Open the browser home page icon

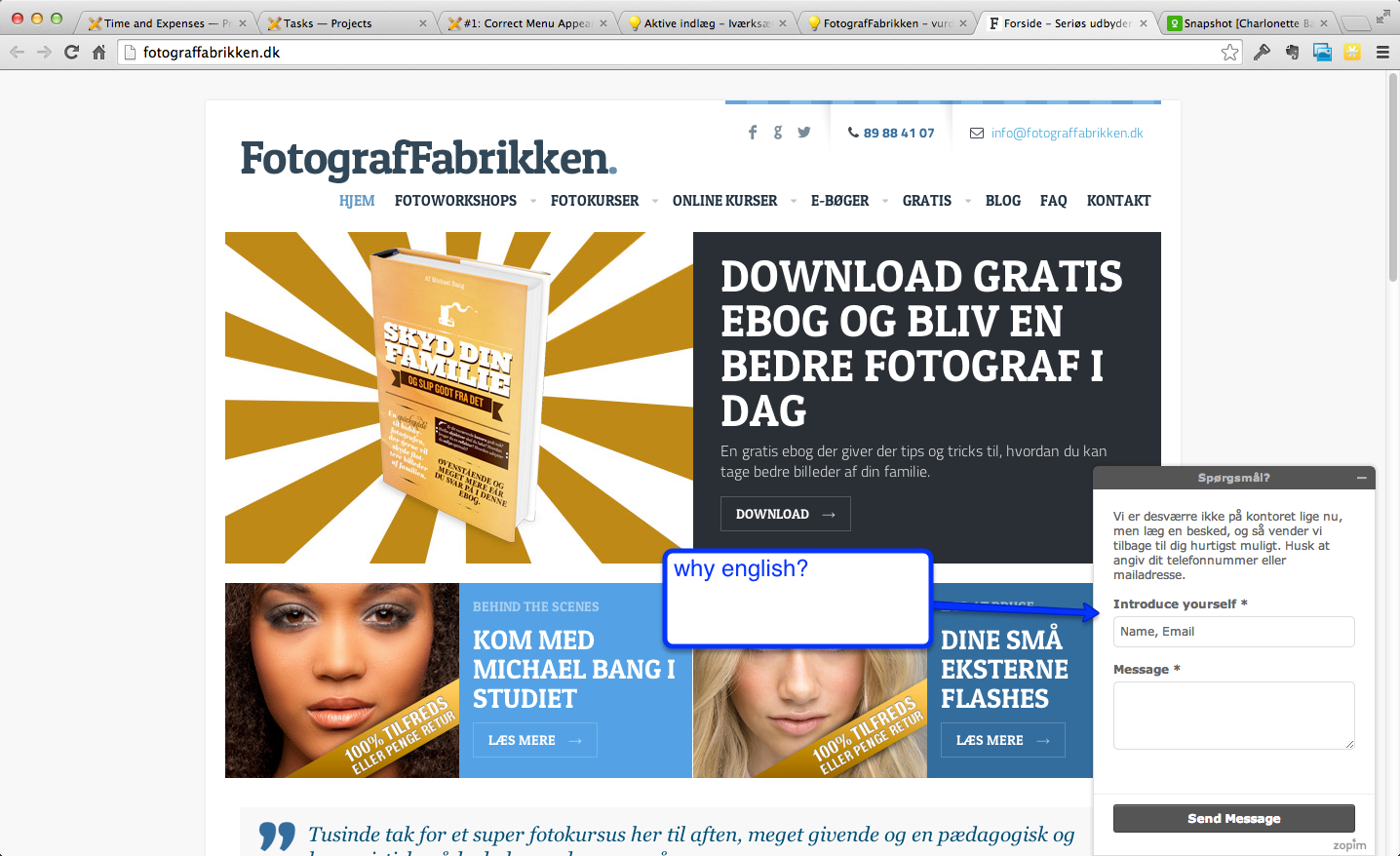coord(98,53)
